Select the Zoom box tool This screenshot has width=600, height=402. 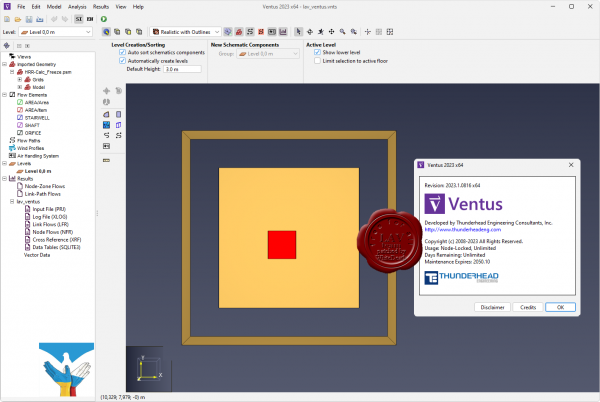point(354,32)
